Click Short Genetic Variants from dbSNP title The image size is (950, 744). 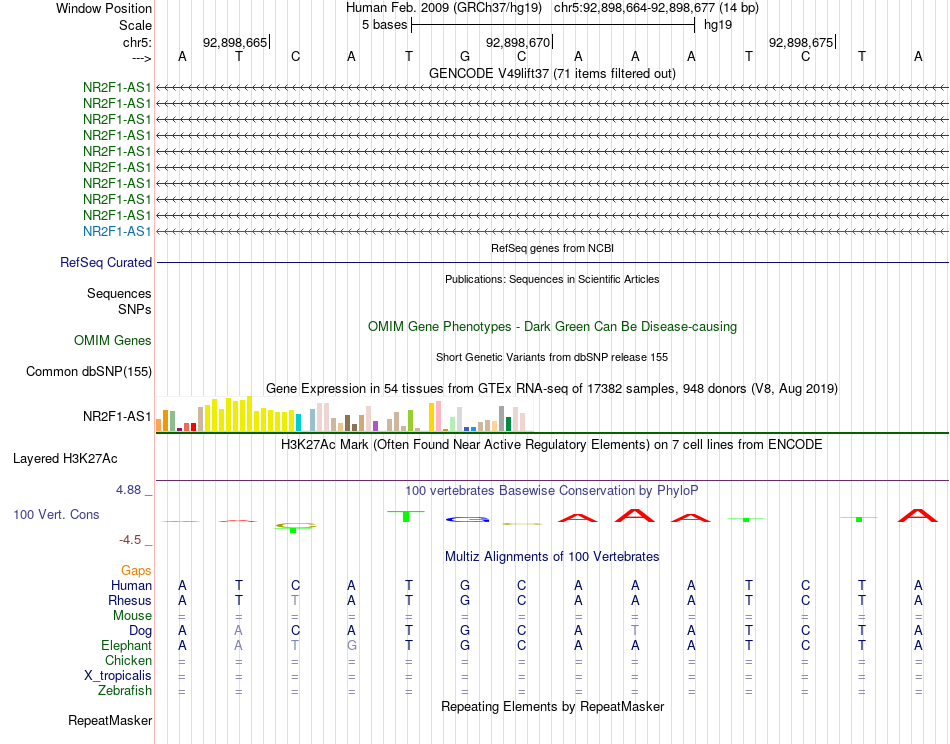tap(552, 357)
